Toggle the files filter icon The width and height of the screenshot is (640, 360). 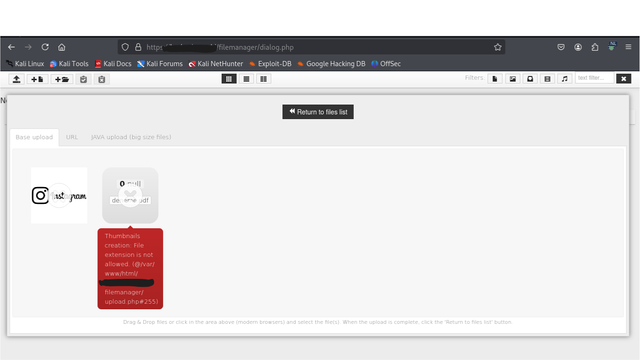495,78
